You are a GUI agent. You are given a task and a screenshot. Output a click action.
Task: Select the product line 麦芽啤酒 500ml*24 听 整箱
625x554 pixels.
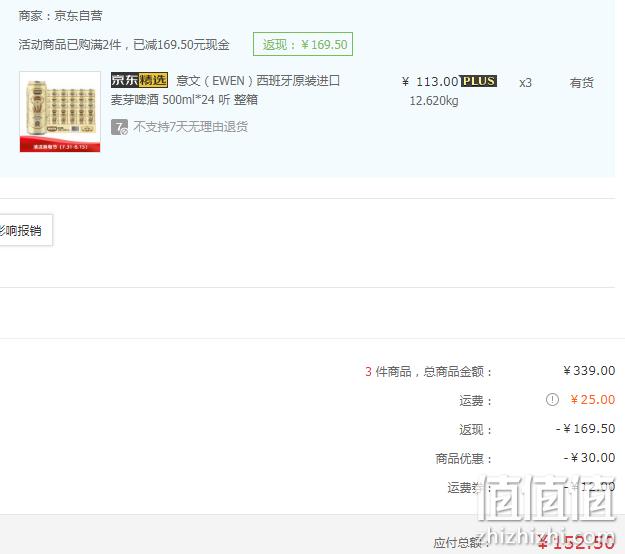click(x=184, y=99)
